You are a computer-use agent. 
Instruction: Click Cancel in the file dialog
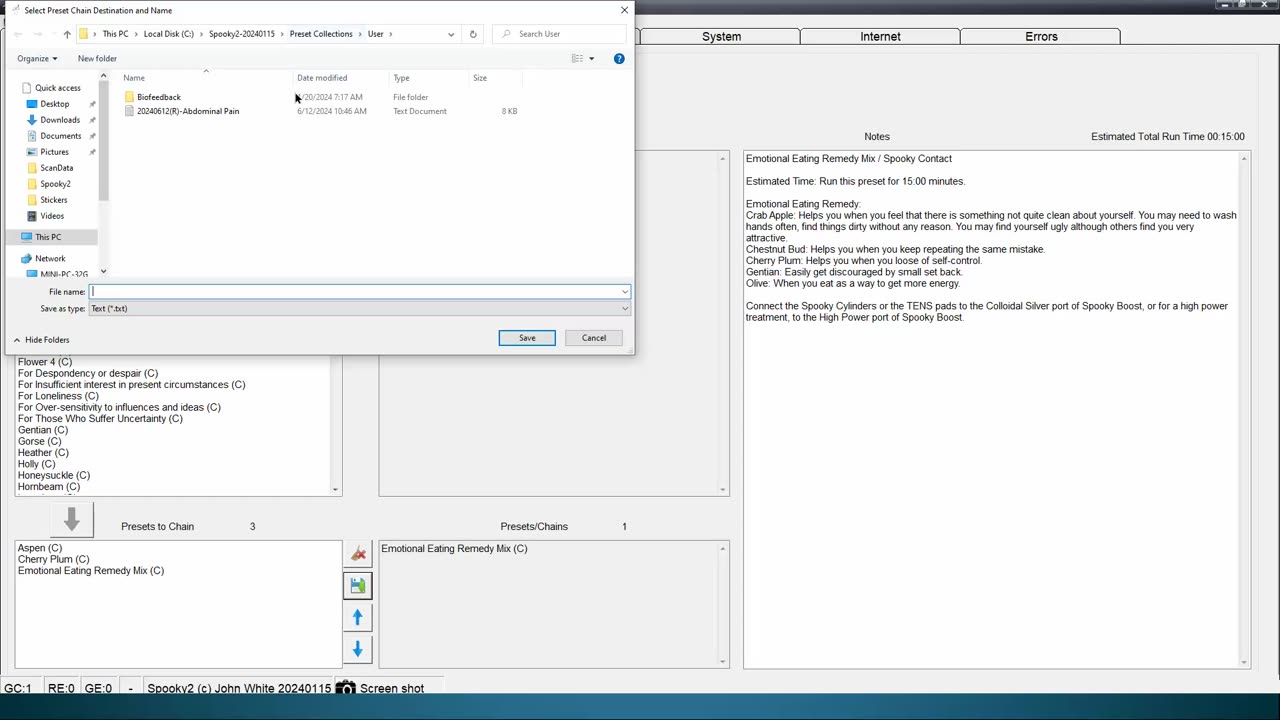tap(594, 338)
